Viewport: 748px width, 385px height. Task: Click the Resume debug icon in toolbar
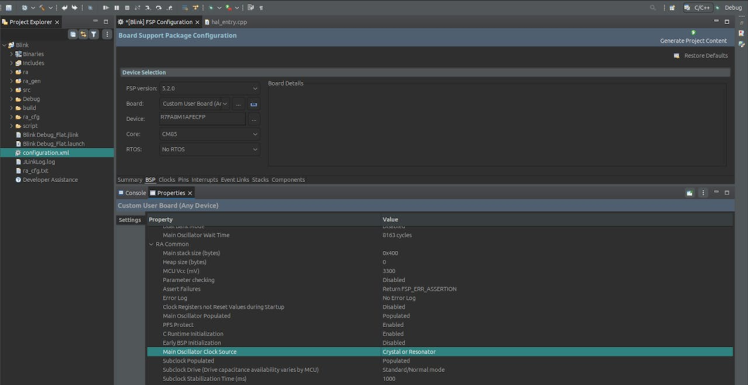click(106, 8)
